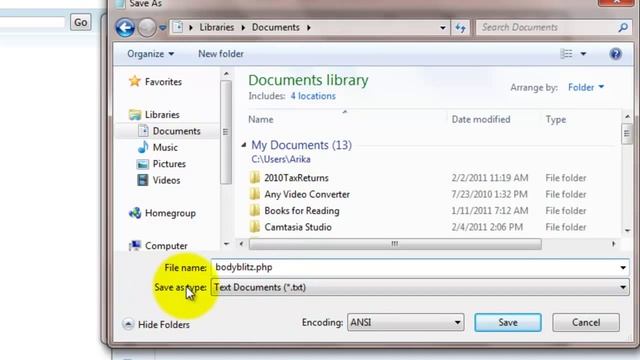Screen dimensions: 640x360
Task: Click horizontal scrollbar right arrow
Action: coord(613,244)
